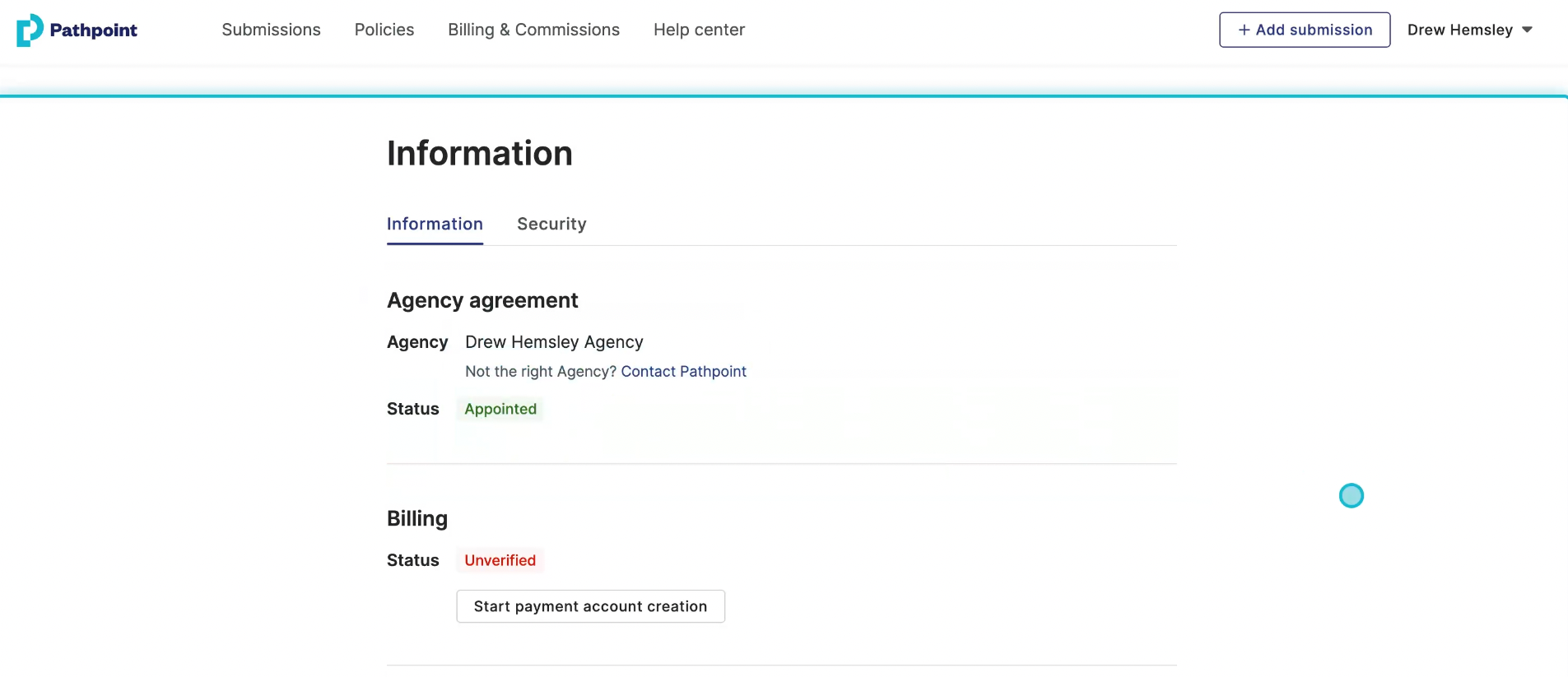Select the Information tab
1568x677 pixels.
pyautogui.click(x=435, y=224)
